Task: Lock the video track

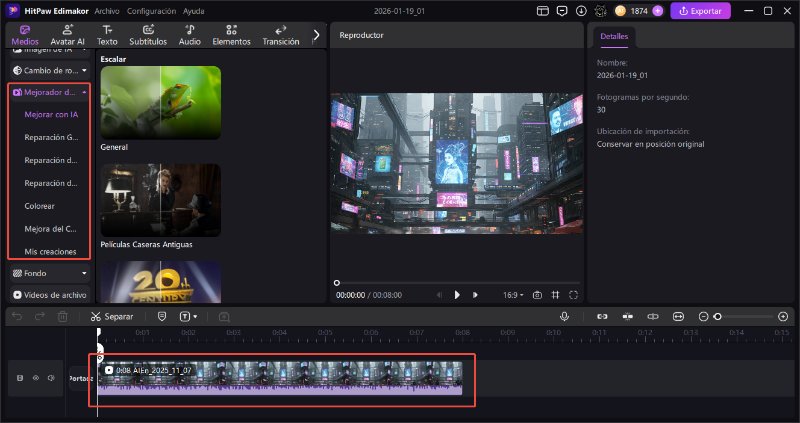Action: point(20,378)
